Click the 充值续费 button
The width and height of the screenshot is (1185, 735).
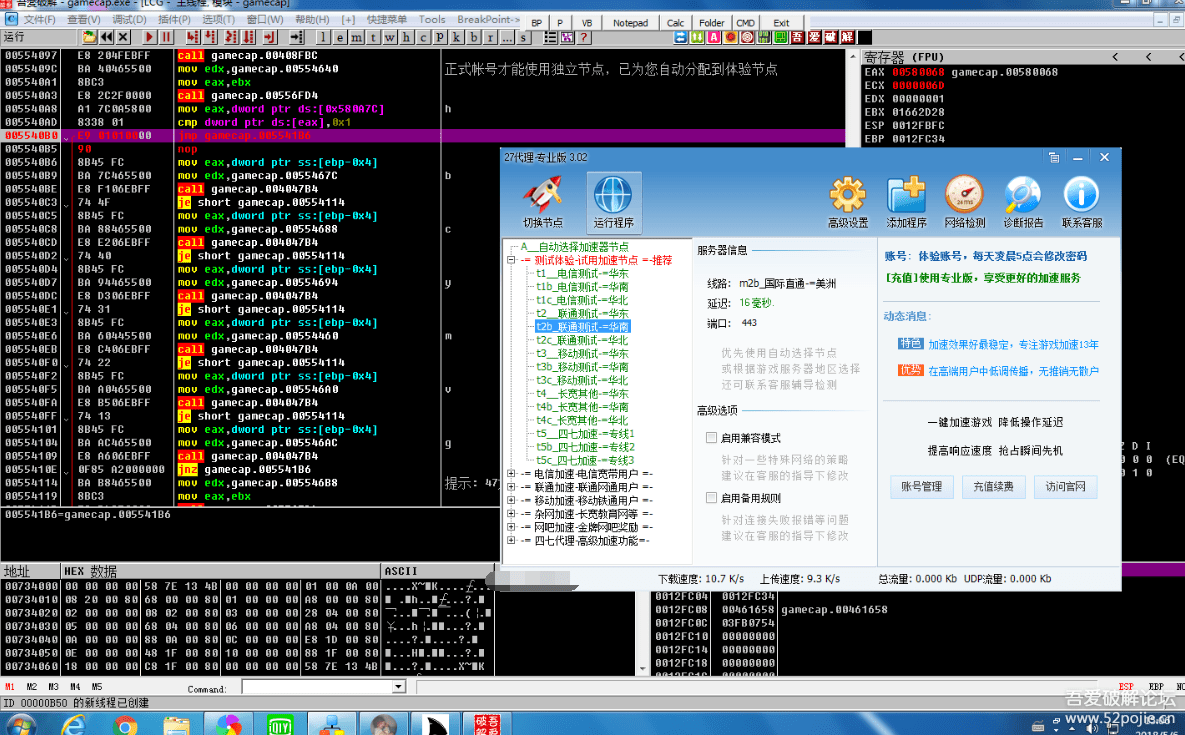[x=993, y=486]
